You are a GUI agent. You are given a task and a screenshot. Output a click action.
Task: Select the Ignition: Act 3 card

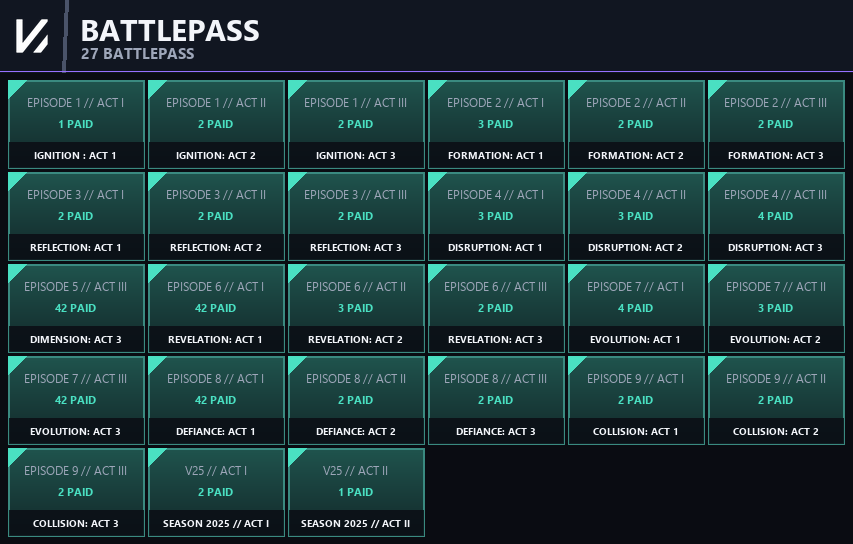356,125
